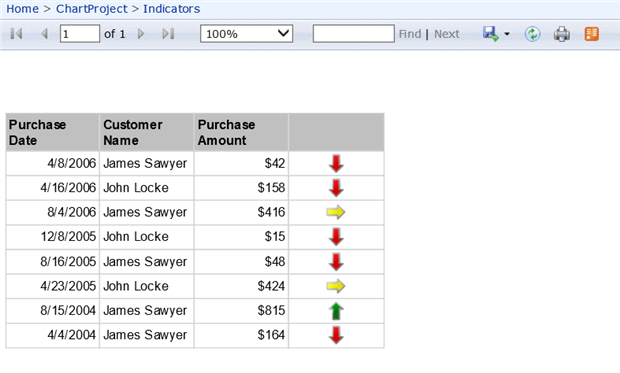Click the export save disk icon

pyautogui.click(x=491, y=34)
